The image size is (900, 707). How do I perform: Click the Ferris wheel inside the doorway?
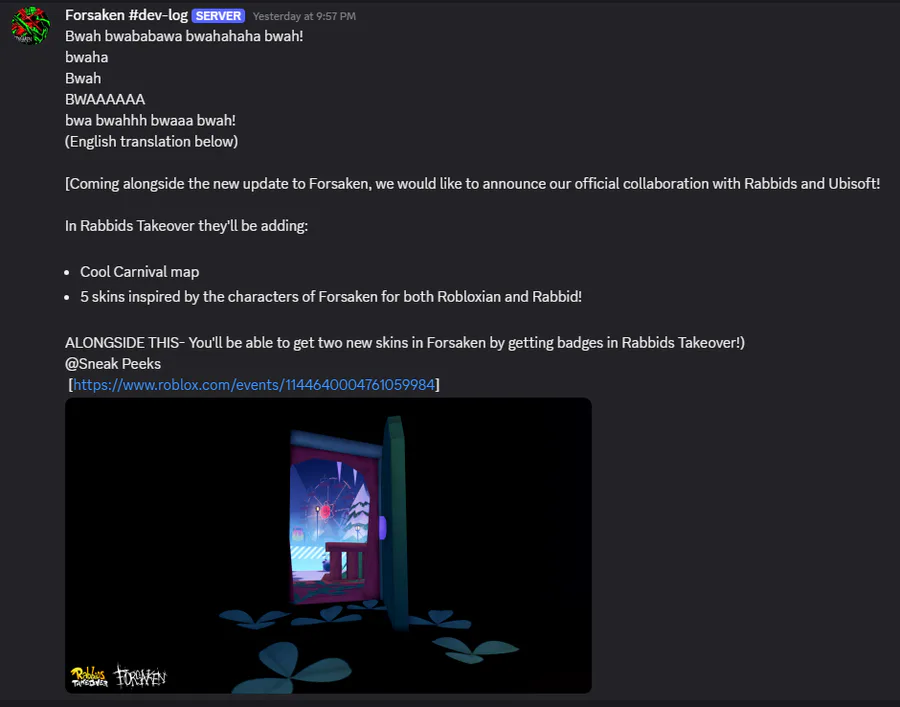click(327, 505)
